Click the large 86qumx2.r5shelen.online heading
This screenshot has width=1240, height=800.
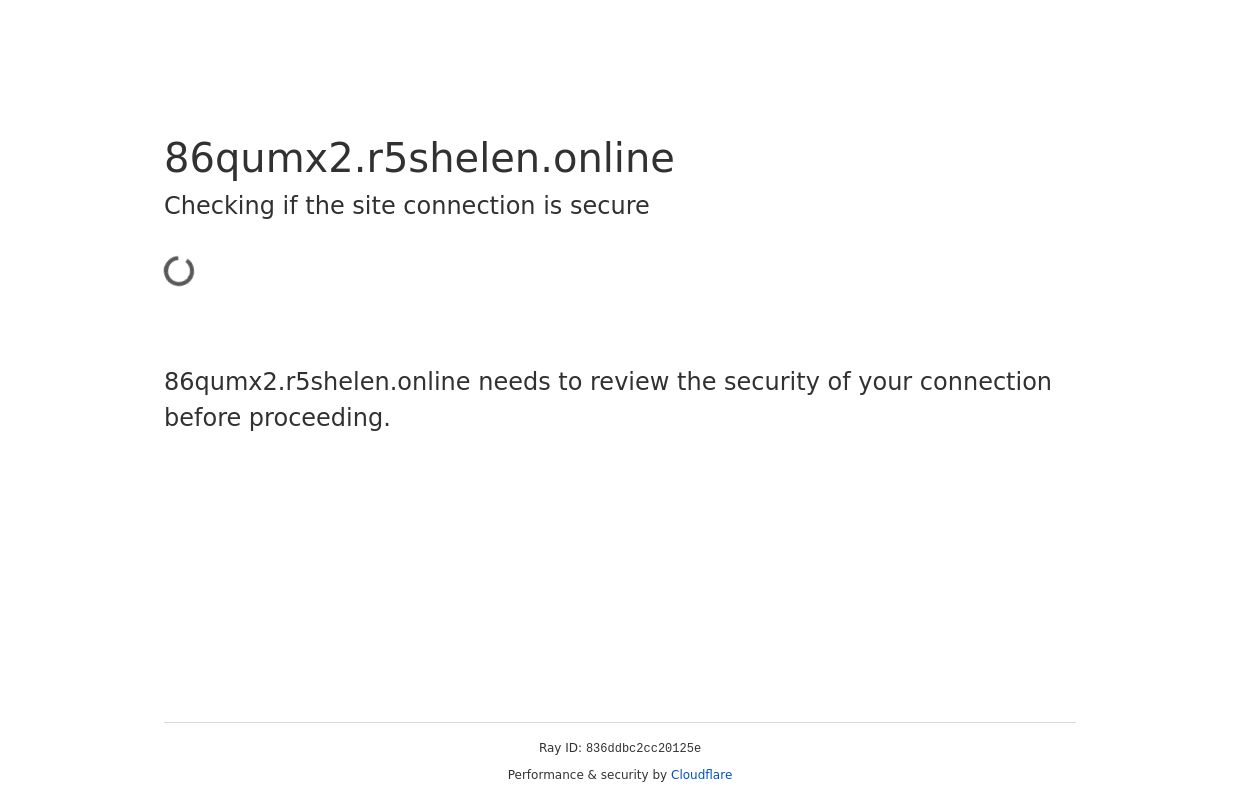pos(419,158)
